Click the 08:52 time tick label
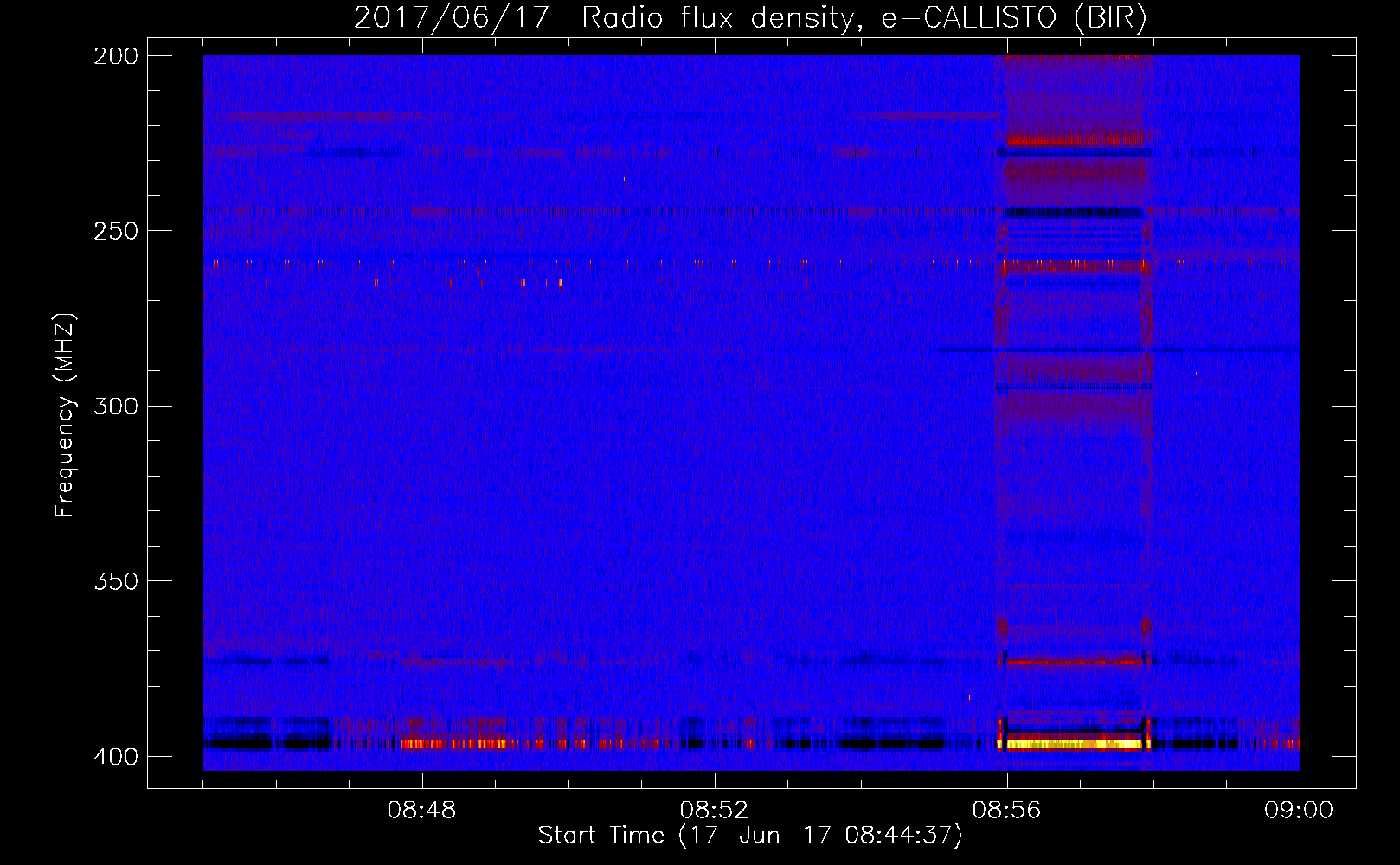1400x865 pixels. coord(715,811)
